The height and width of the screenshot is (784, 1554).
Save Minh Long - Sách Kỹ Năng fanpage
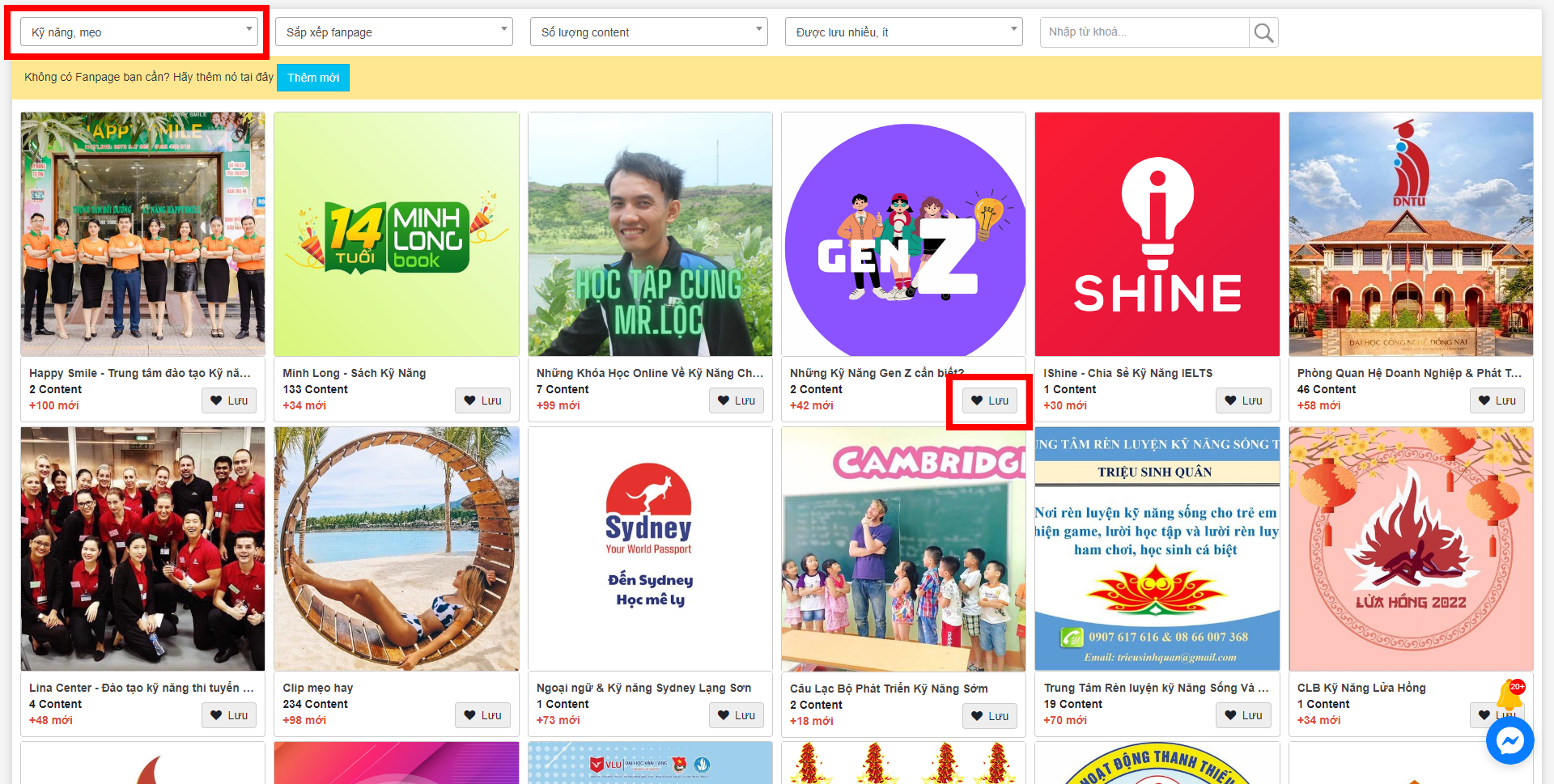tap(482, 400)
